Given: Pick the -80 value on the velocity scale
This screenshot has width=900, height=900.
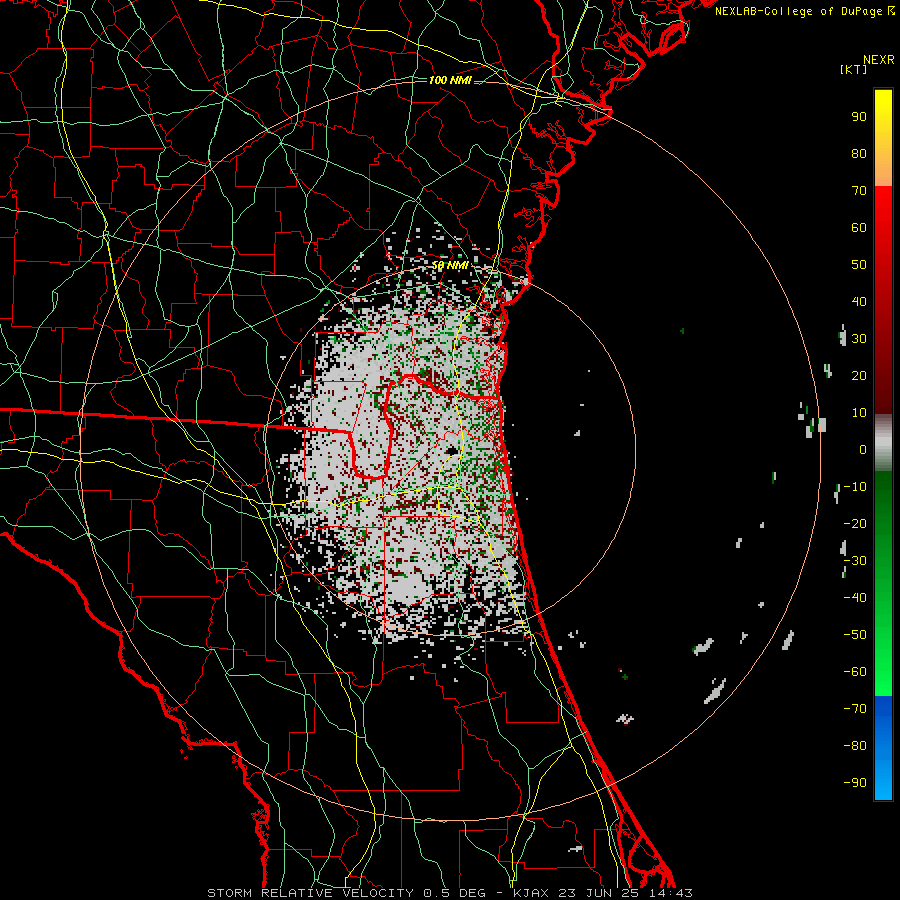Looking at the screenshot, I should tap(855, 746).
